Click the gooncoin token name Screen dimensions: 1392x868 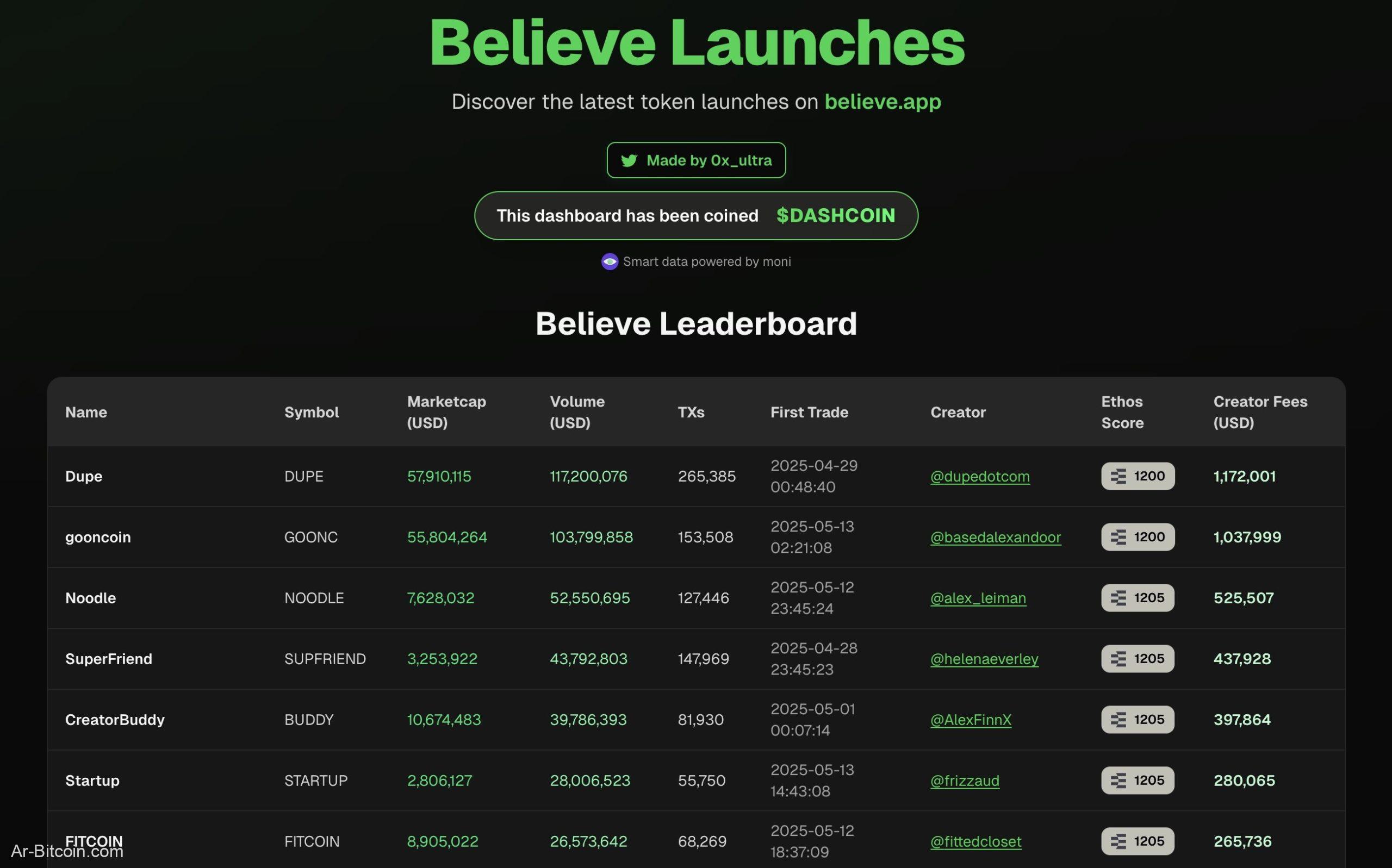[98, 538]
